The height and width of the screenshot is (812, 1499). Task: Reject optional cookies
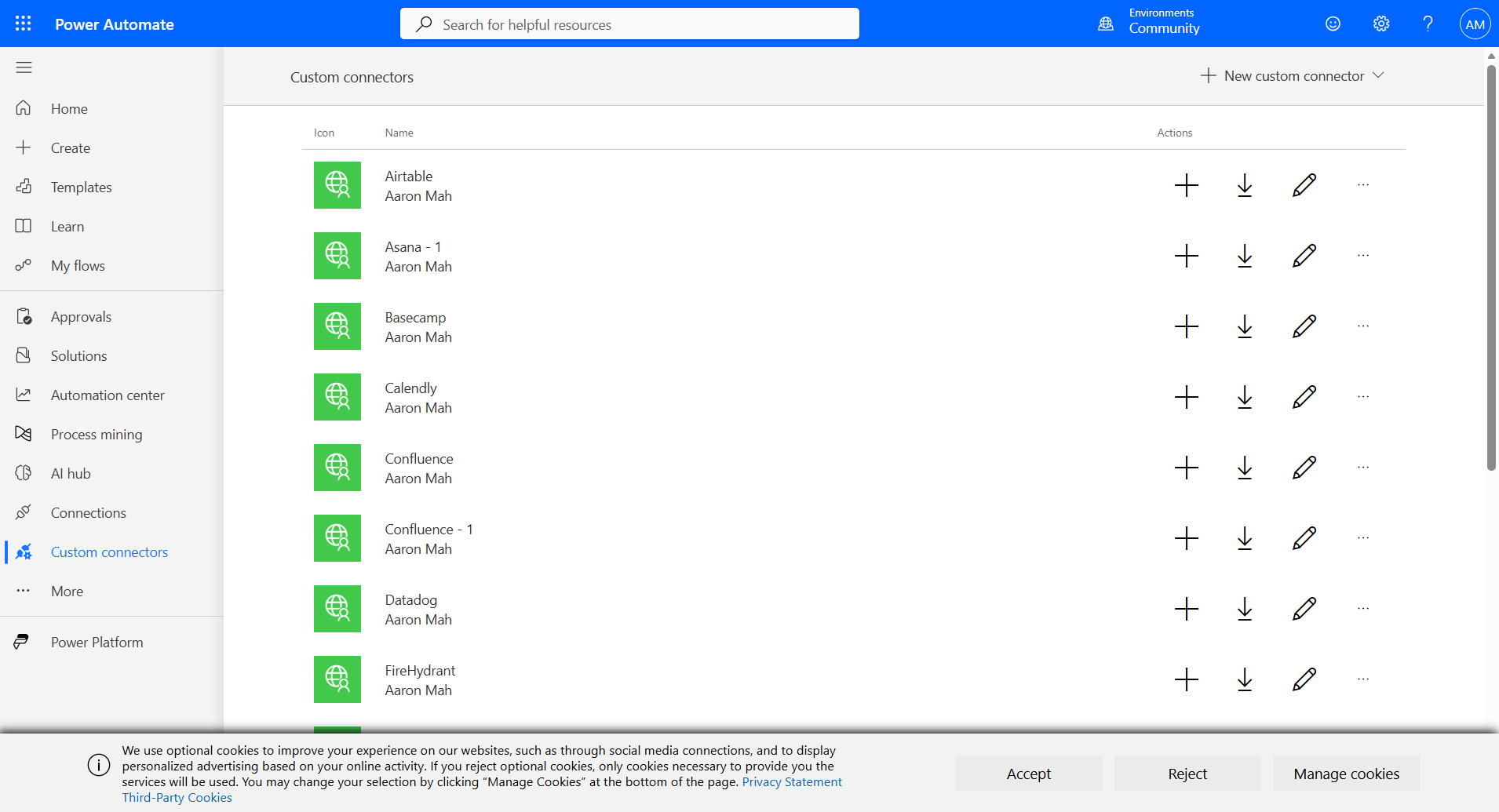click(x=1187, y=774)
